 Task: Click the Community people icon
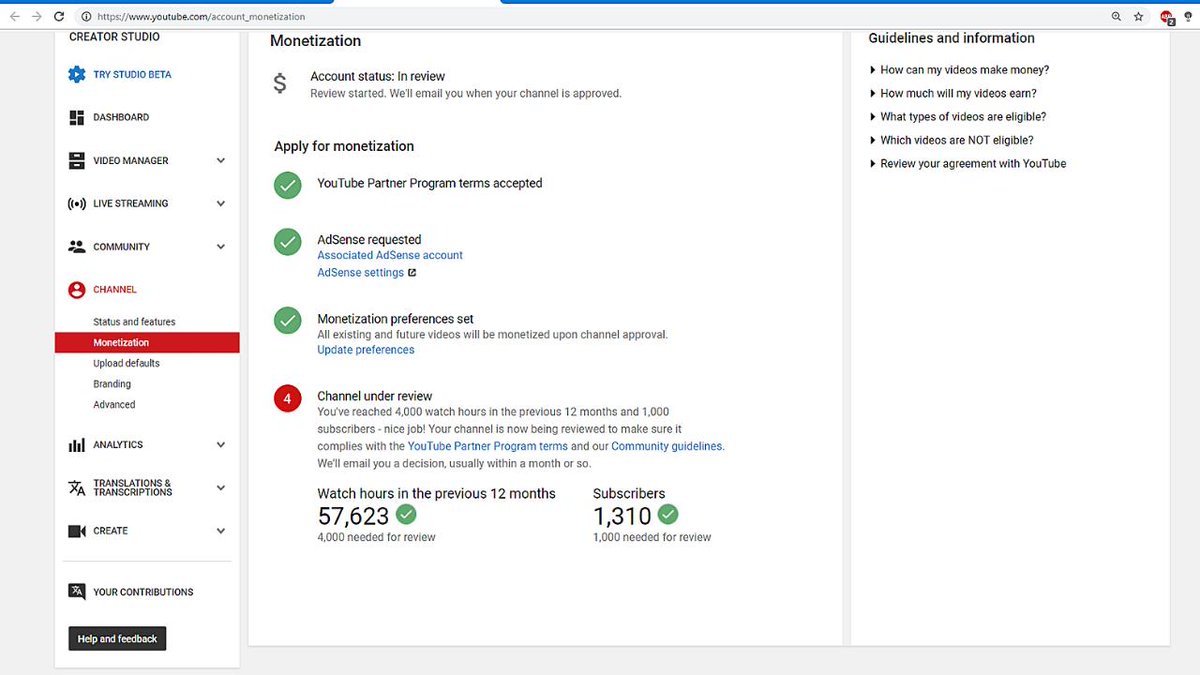click(77, 247)
